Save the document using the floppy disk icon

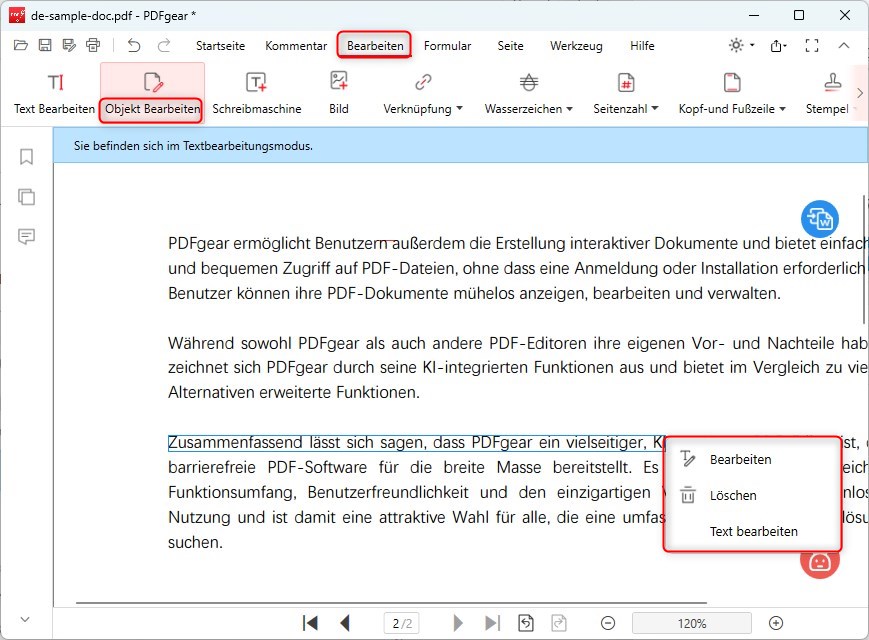pos(45,45)
